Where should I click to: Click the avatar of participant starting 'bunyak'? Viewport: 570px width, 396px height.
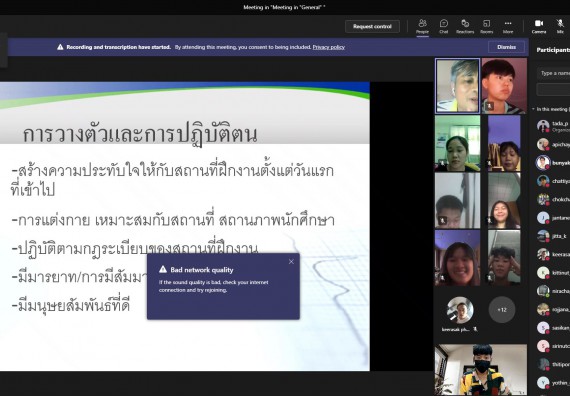[x=543, y=163]
